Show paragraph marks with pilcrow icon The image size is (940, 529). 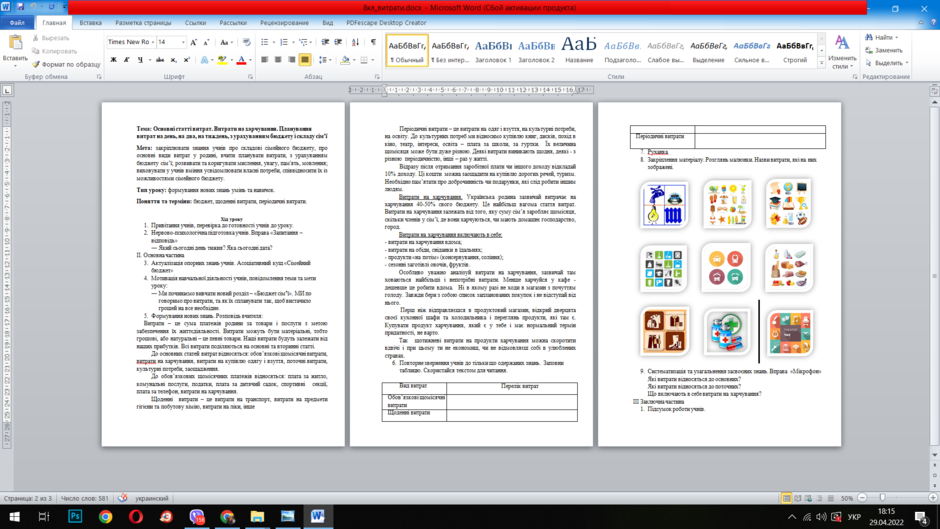[373, 42]
